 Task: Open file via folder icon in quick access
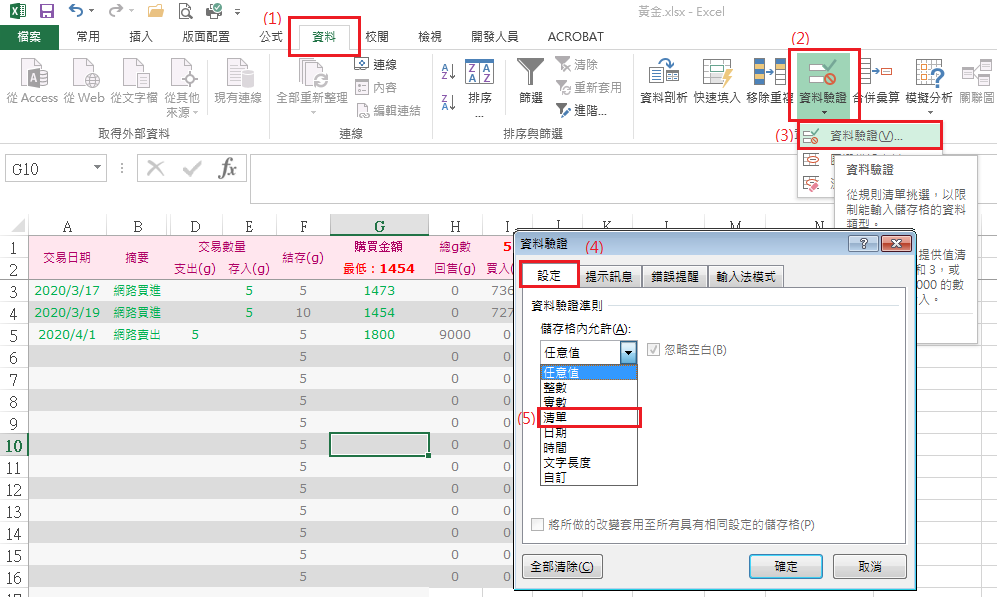[x=155, y=11]
